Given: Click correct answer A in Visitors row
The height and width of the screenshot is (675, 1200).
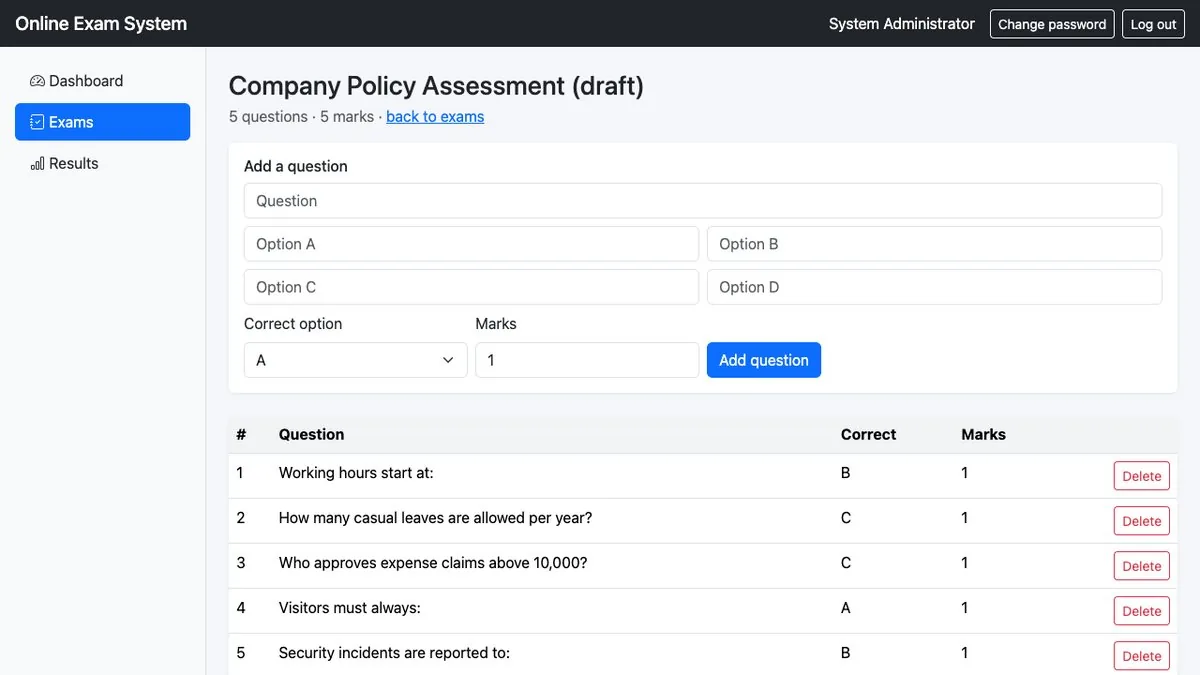Looking at the screenshot, I should [x=846, y=608].
